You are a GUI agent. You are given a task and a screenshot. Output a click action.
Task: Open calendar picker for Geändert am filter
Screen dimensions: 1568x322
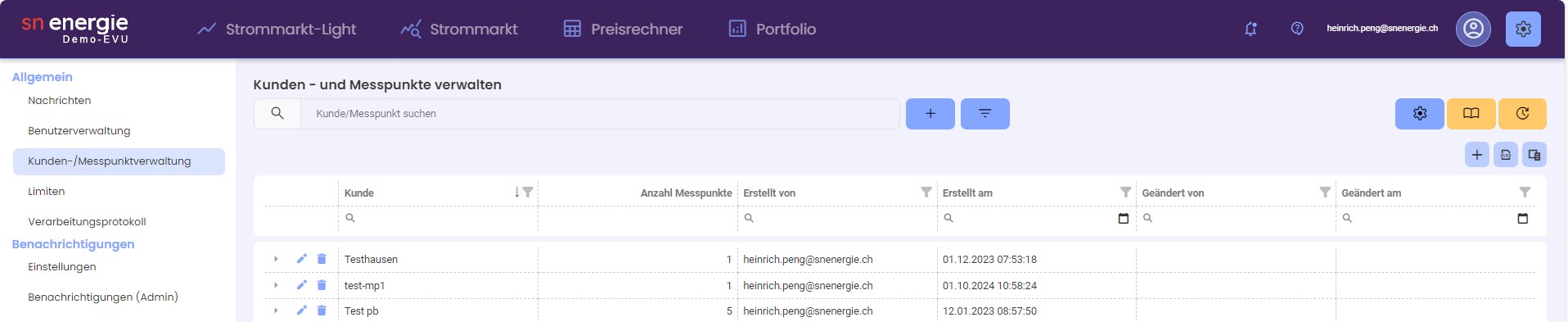1523,218
